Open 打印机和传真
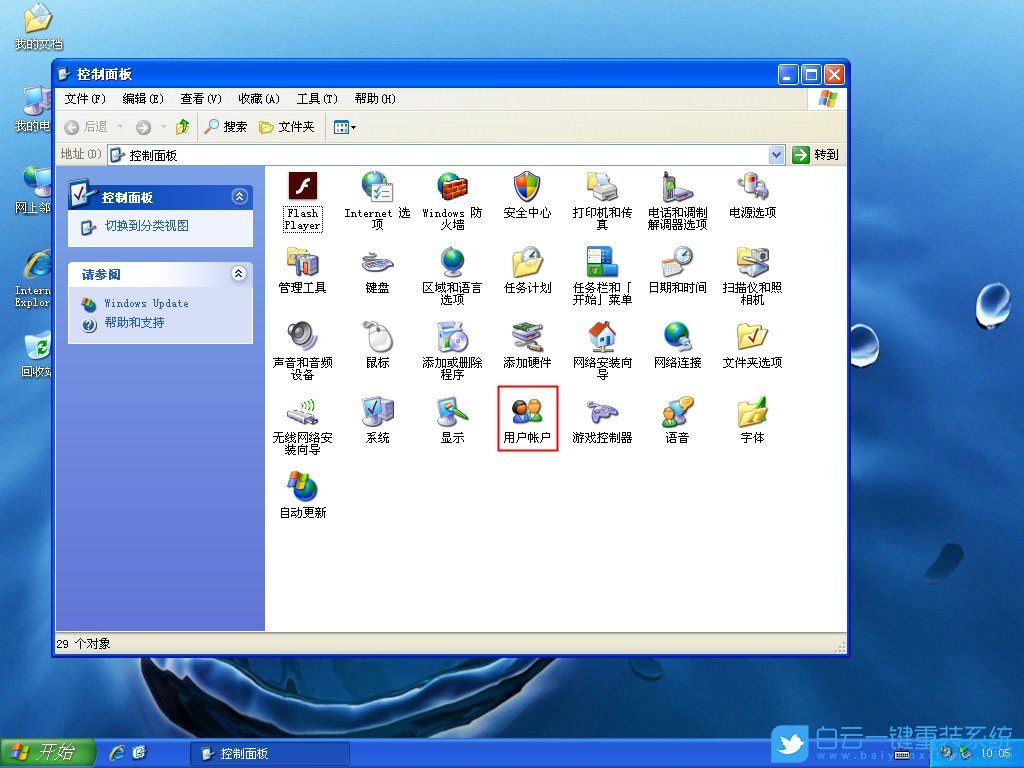The height and width of the screenshot is (768, 1024). click(x=601, y=190)
